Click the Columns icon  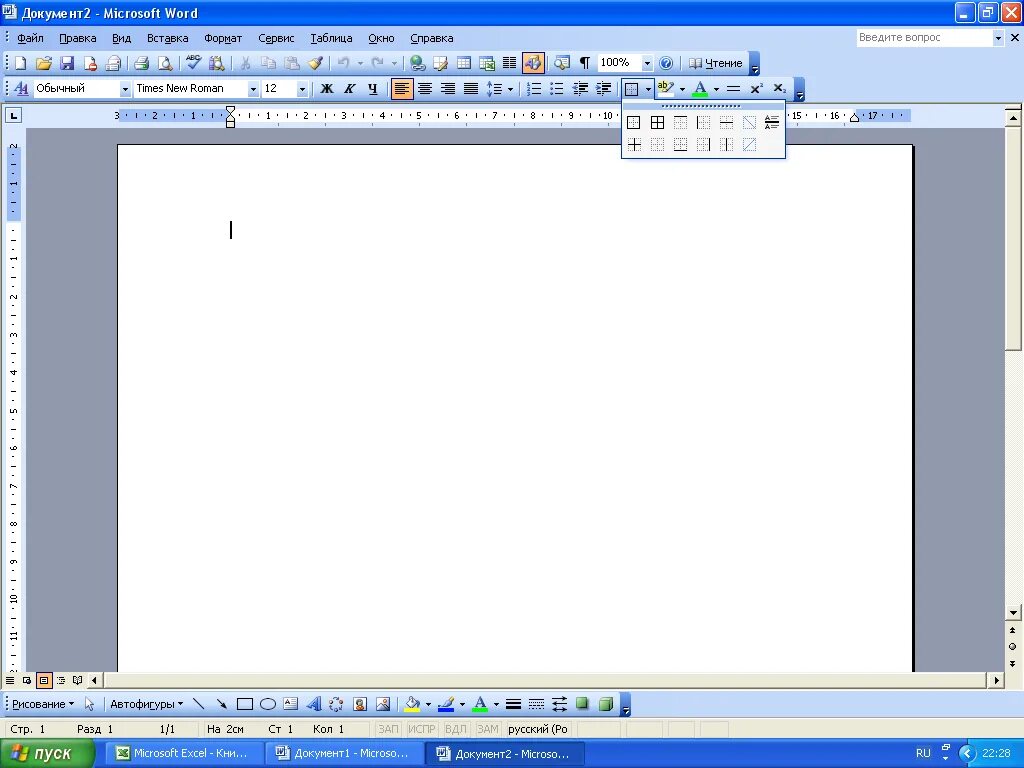coord(509,63)
